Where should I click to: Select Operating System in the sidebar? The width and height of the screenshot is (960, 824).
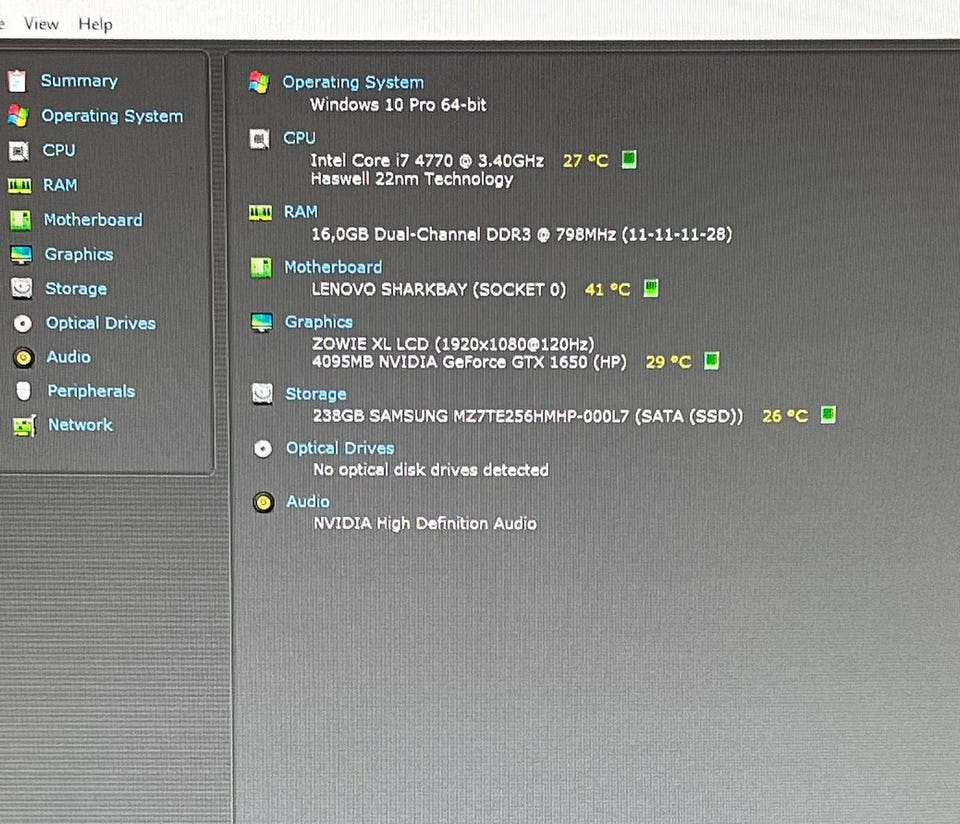[112, 116]
